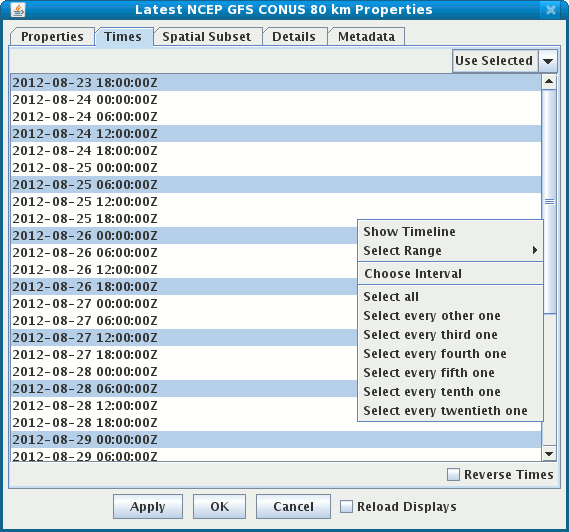Select time 2012-08-25 12:00:00Z
Image resolution: width=569 pixels, height=532 pixels.
click(276, 202)
